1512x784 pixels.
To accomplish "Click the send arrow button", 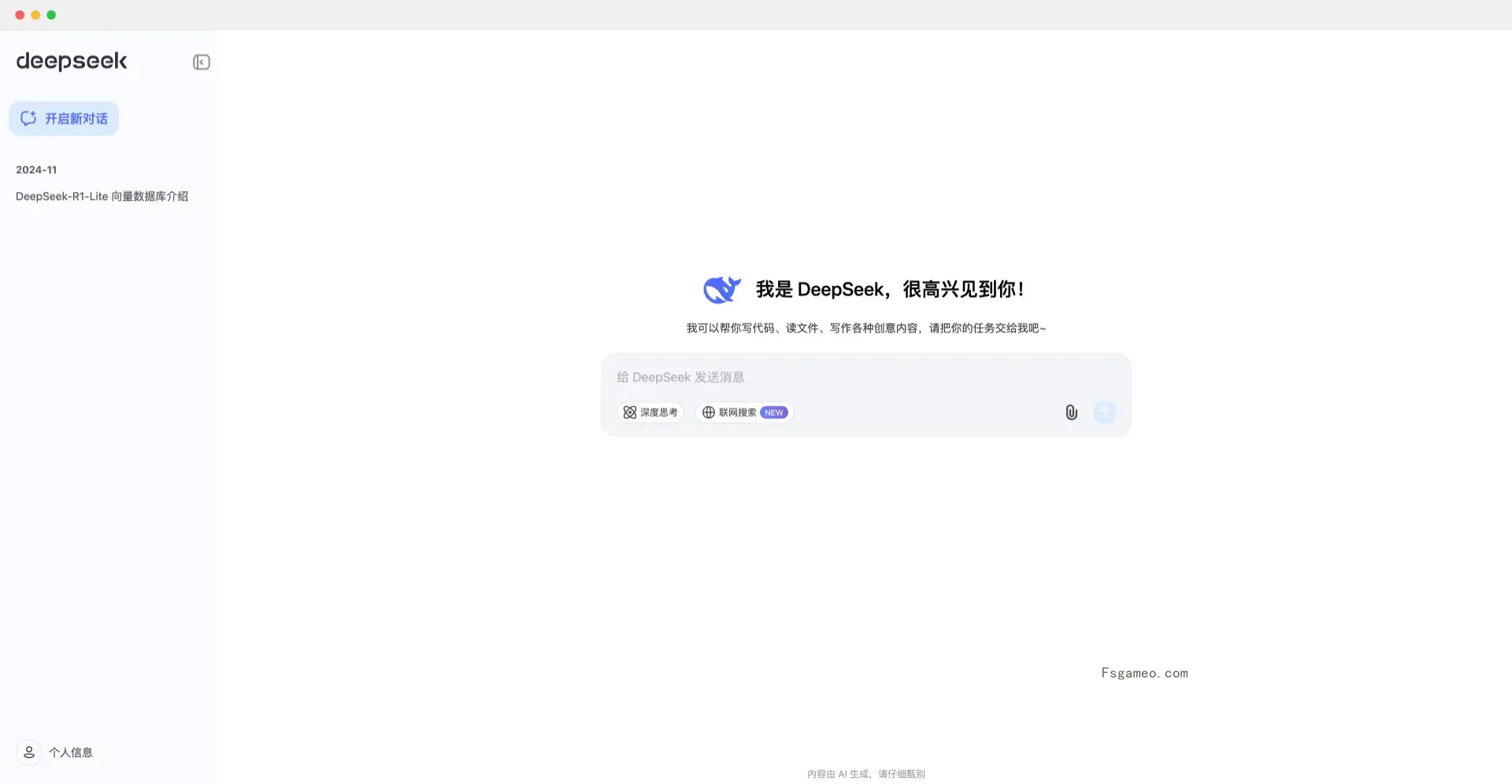I will coord(1105,412).
